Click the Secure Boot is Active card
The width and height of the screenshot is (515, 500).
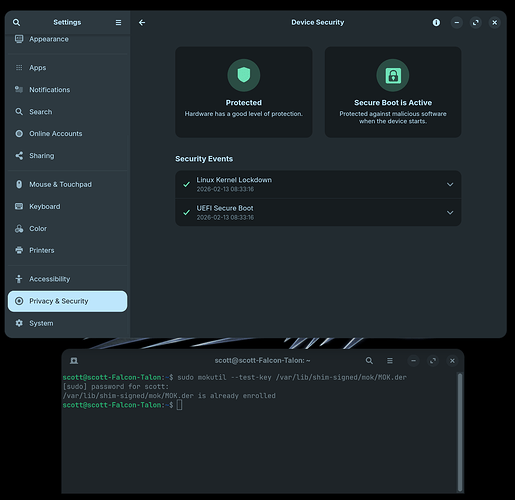393,92
